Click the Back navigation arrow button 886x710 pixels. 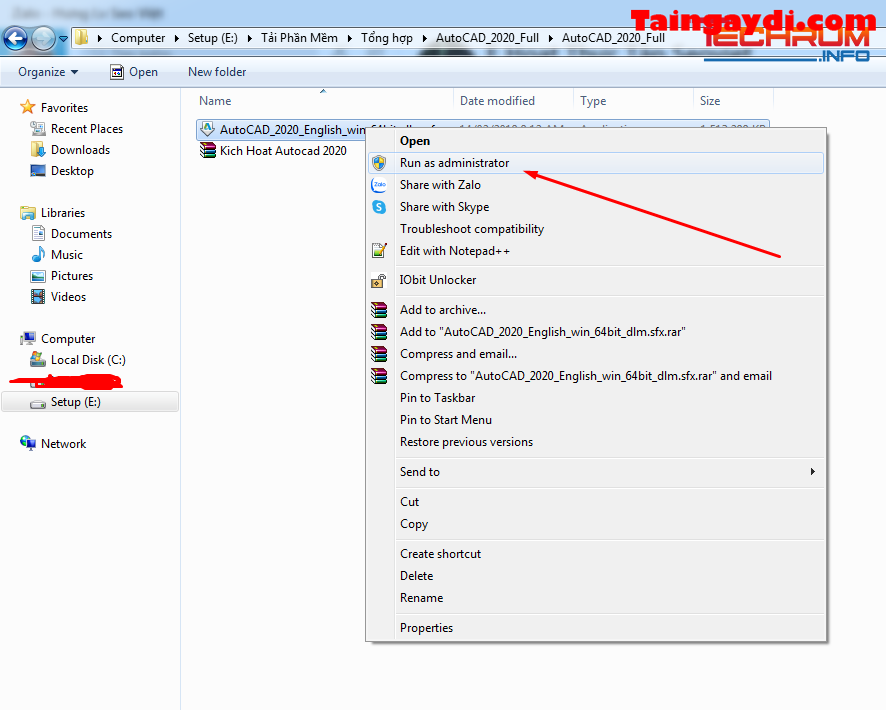[15, 38]
